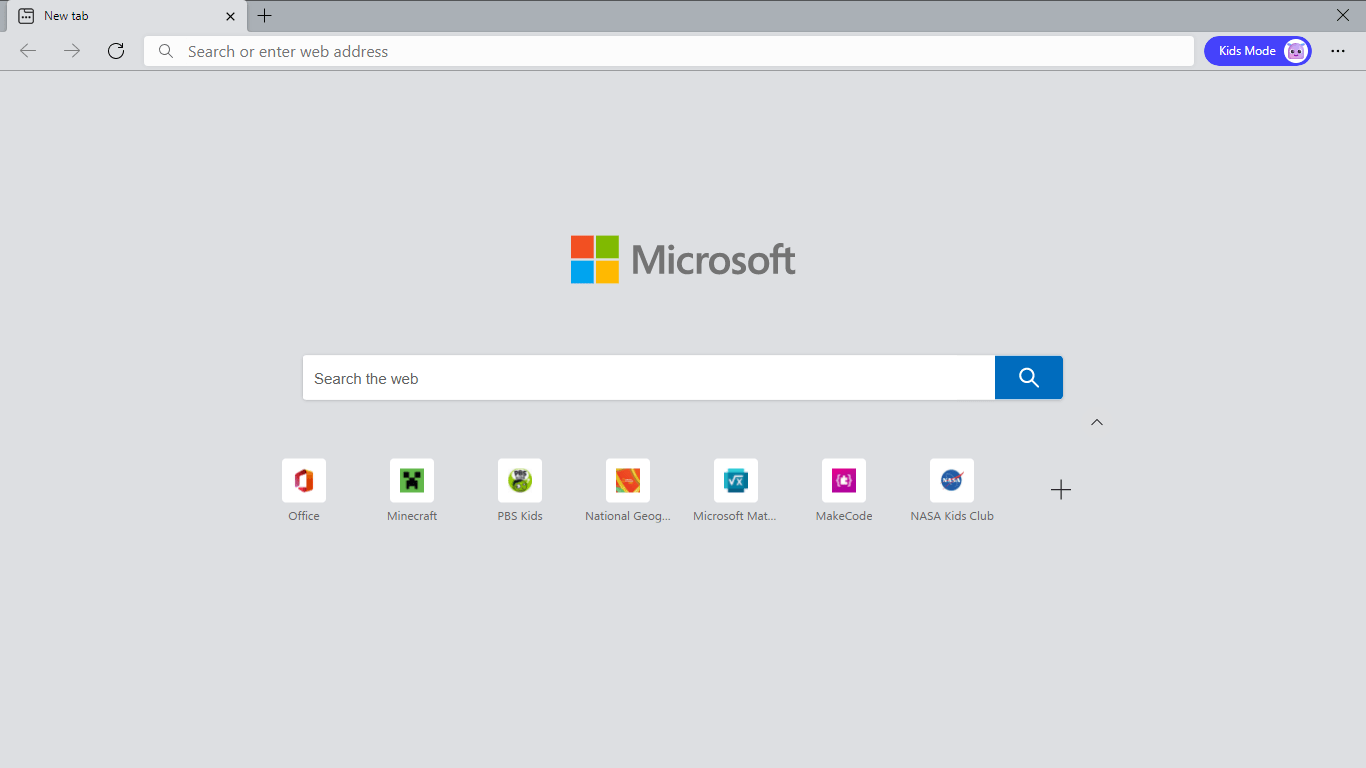The width and height of the screenshot is (1366, 768).
Task: Open a new browser tab
Action: tap(264, 16)
